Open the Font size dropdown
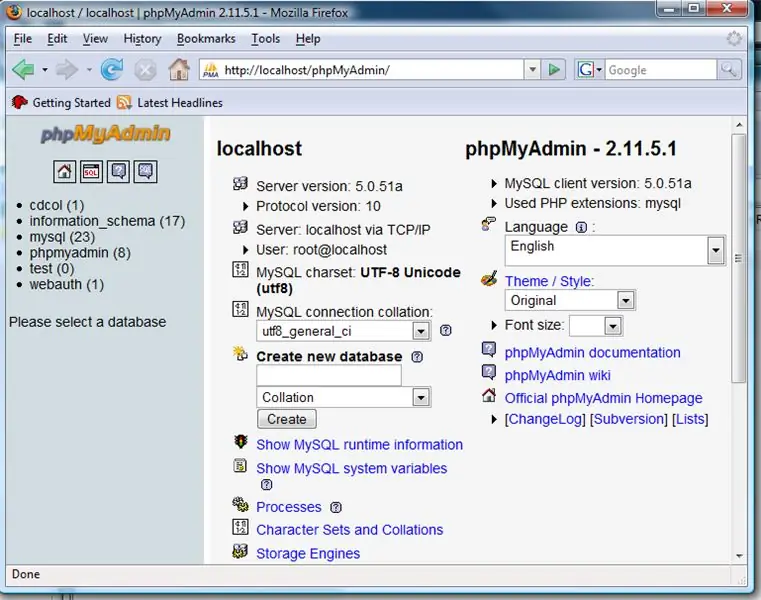 point(596,326)
